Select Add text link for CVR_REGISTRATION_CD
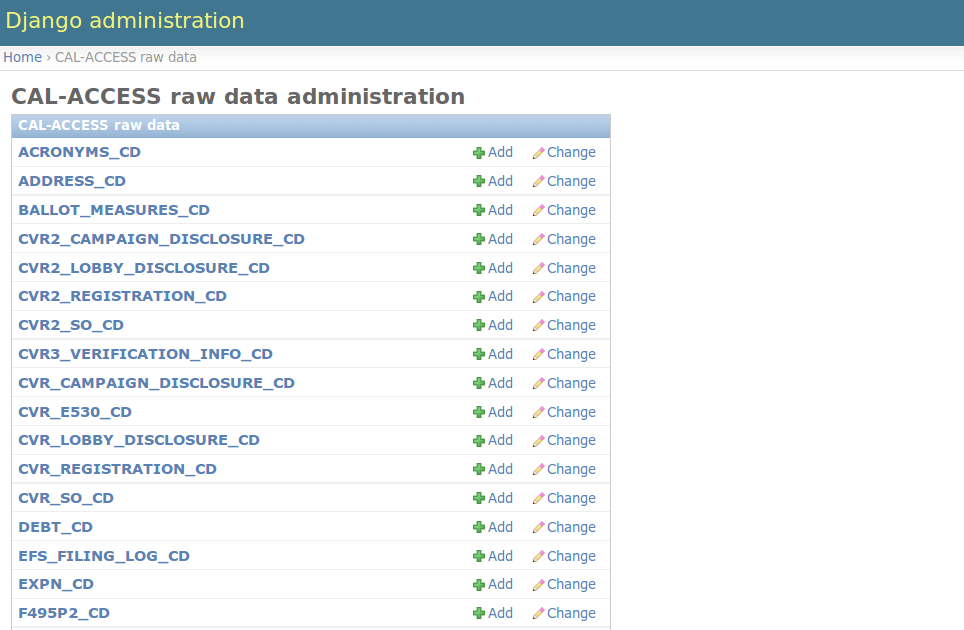 click(500, 469)
